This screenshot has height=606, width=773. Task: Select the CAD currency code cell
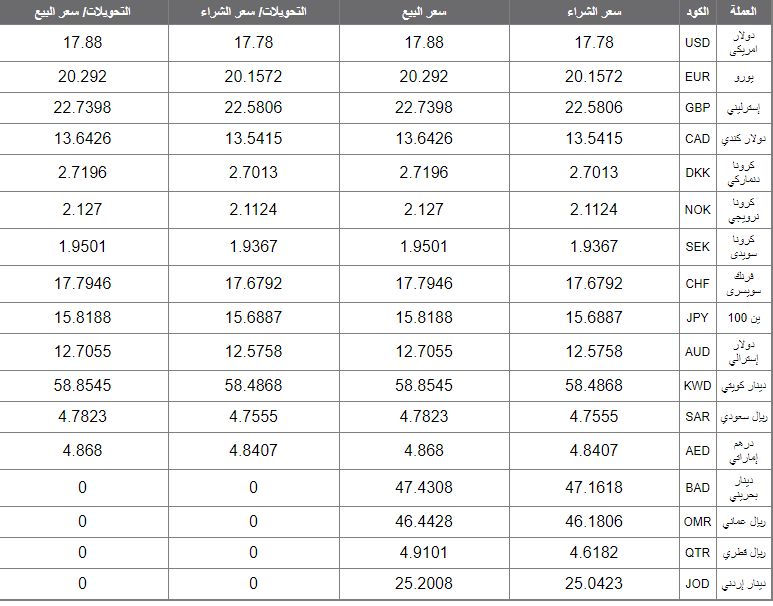(x=697, y=139)
